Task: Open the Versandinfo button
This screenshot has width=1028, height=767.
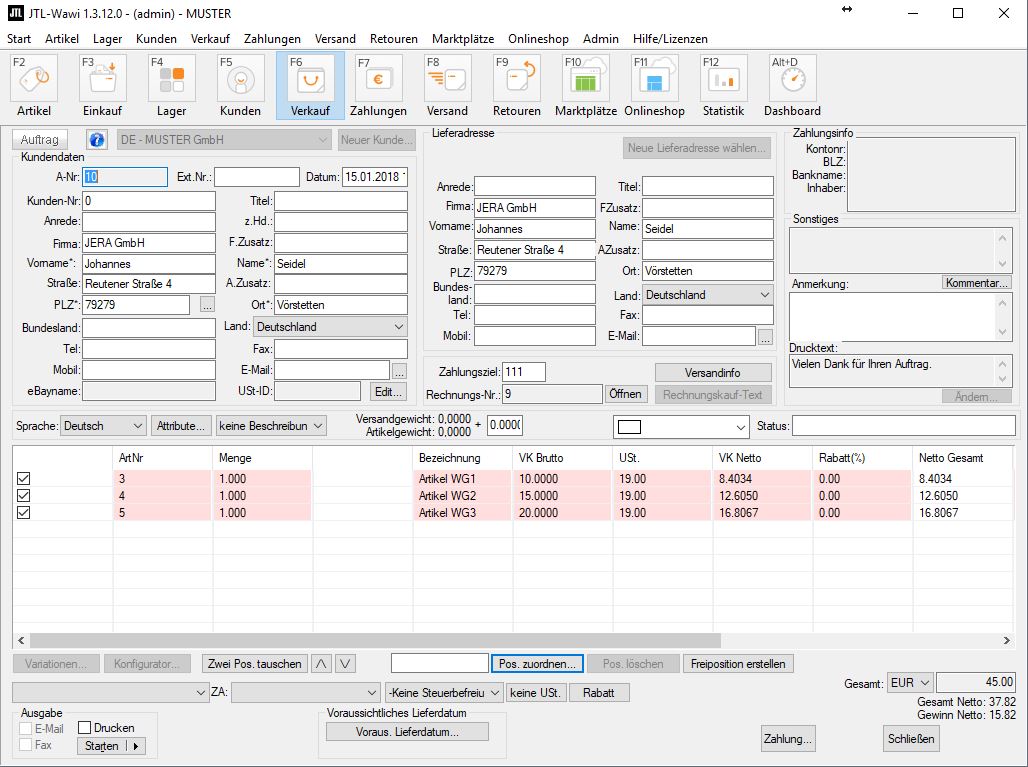Action: coord(713,372)
